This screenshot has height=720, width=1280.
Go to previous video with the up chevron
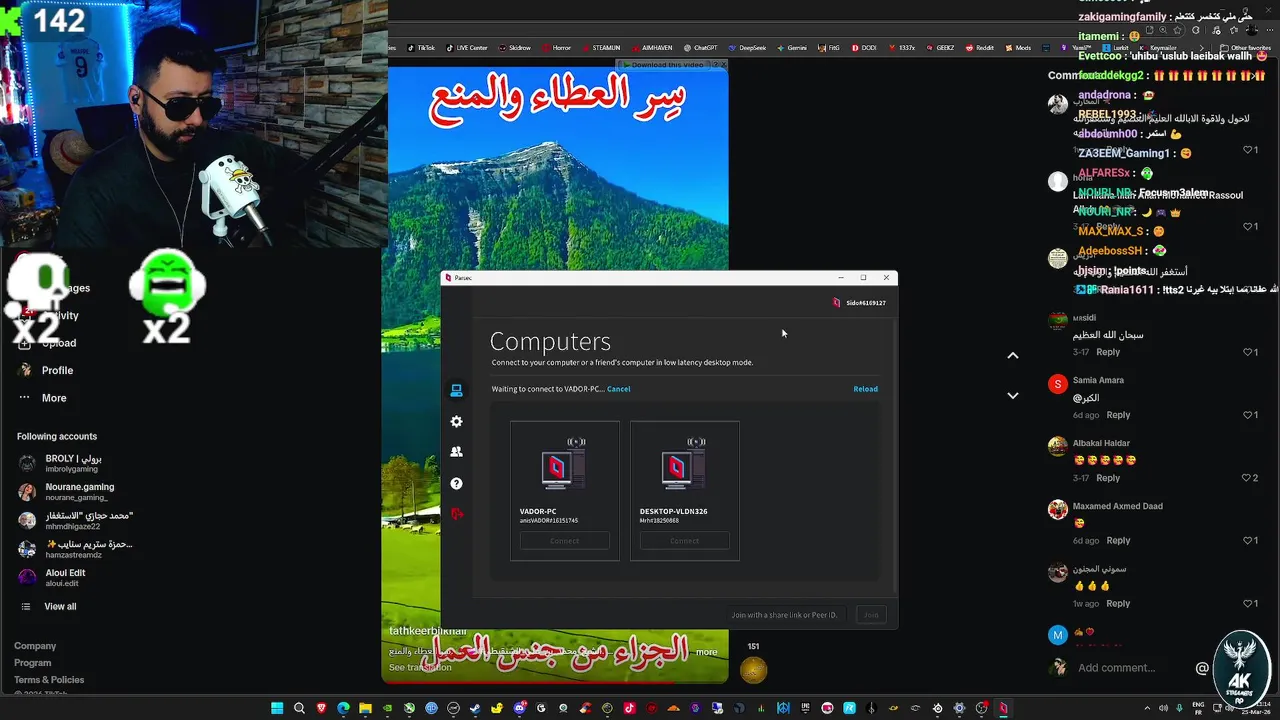tap(1012, 355)
